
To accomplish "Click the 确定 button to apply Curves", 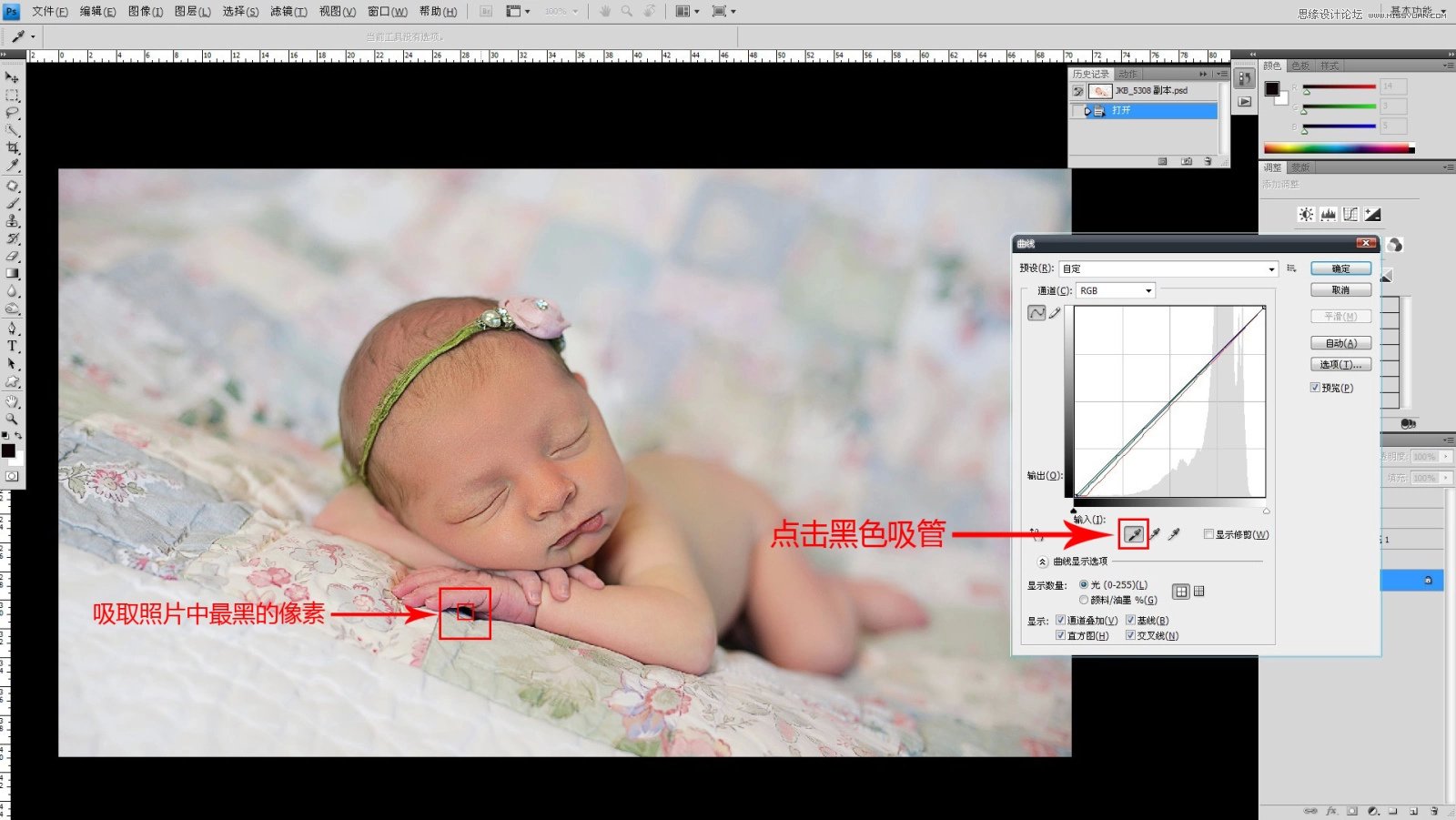I will click(x=1341, y=268).
